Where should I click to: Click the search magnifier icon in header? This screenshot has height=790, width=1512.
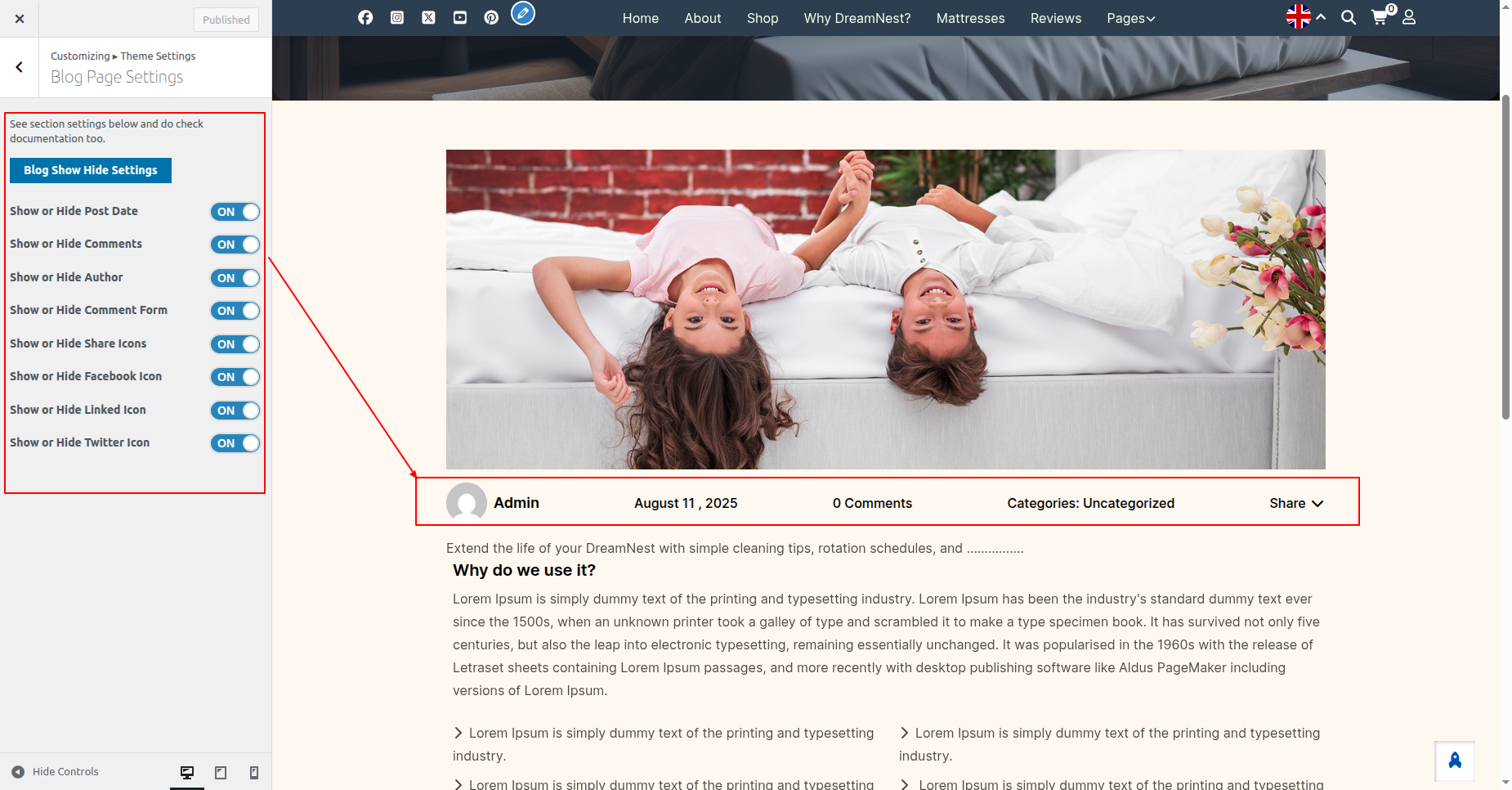pyautogui.click(x=1349, y=18)
